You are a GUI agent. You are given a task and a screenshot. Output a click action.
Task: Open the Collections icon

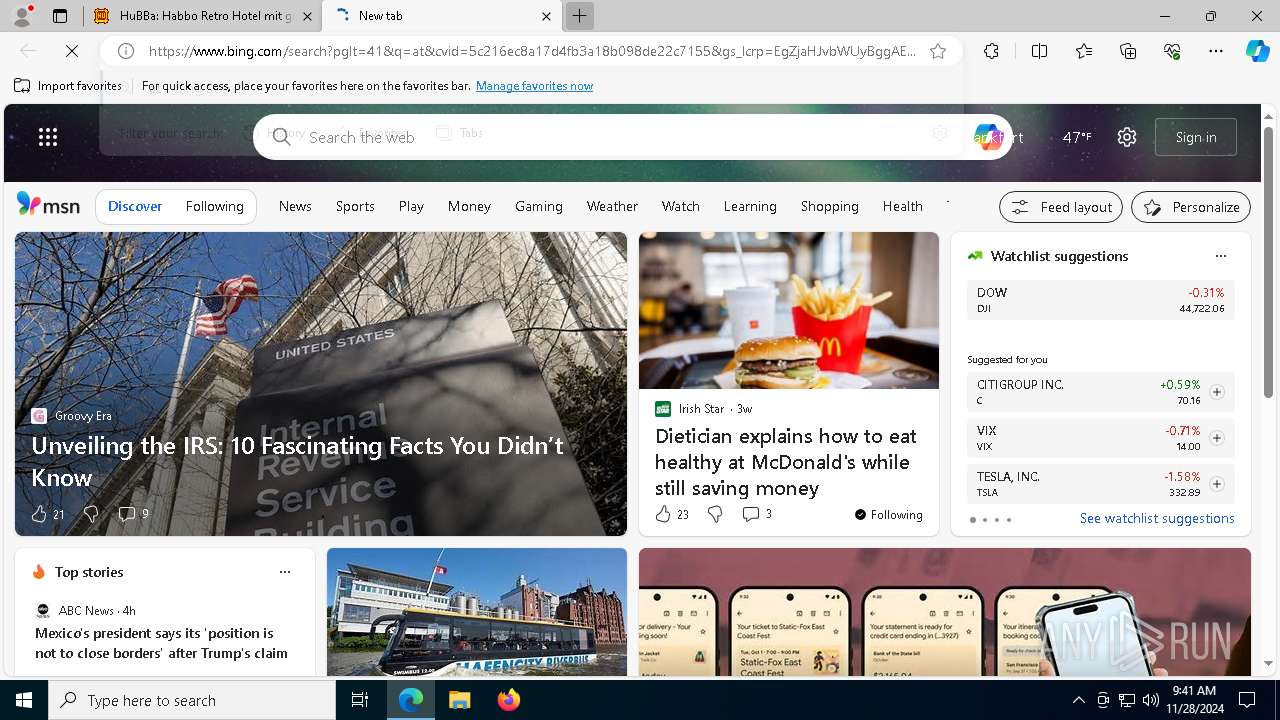(1128, 51)
